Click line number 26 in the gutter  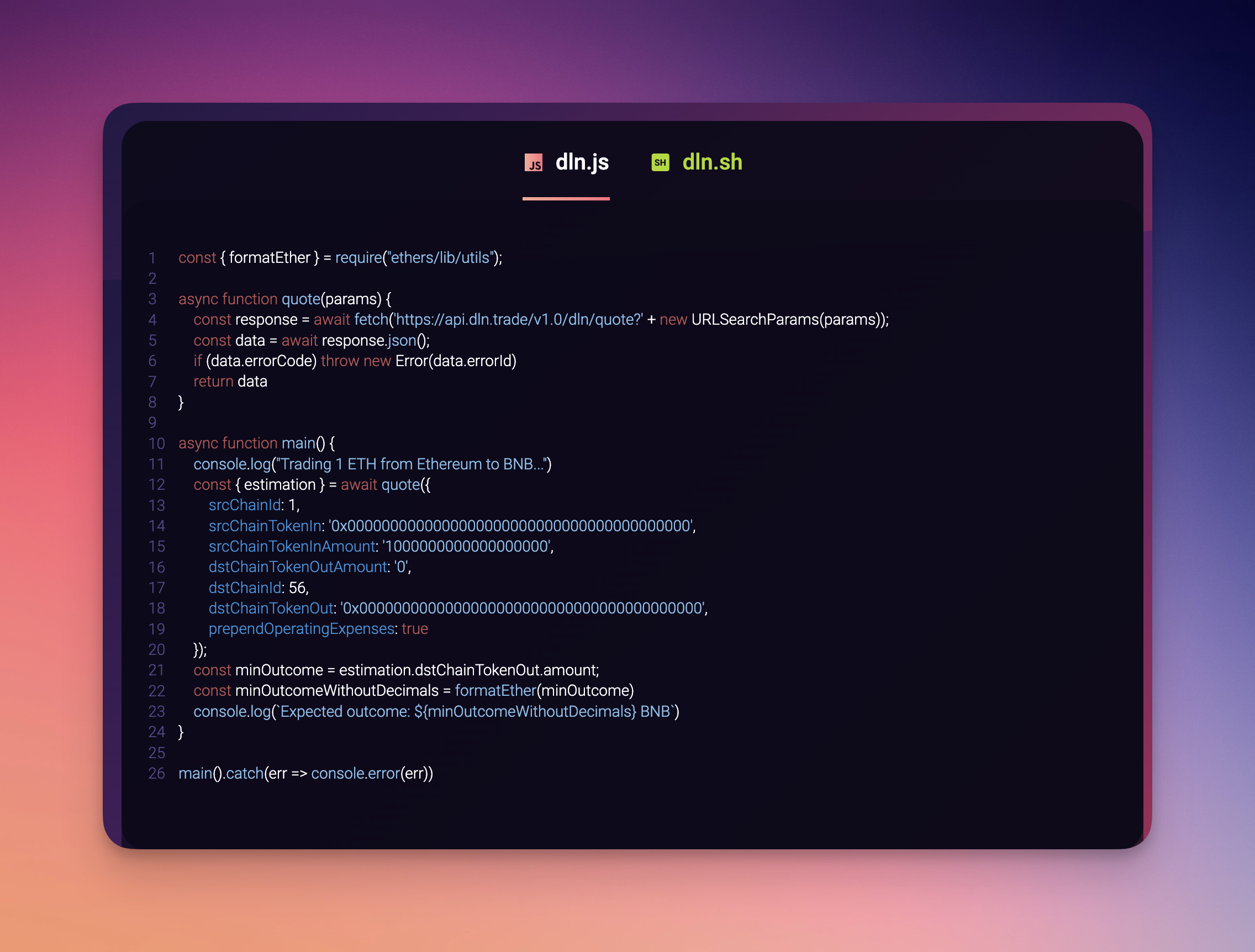(156, 774)
